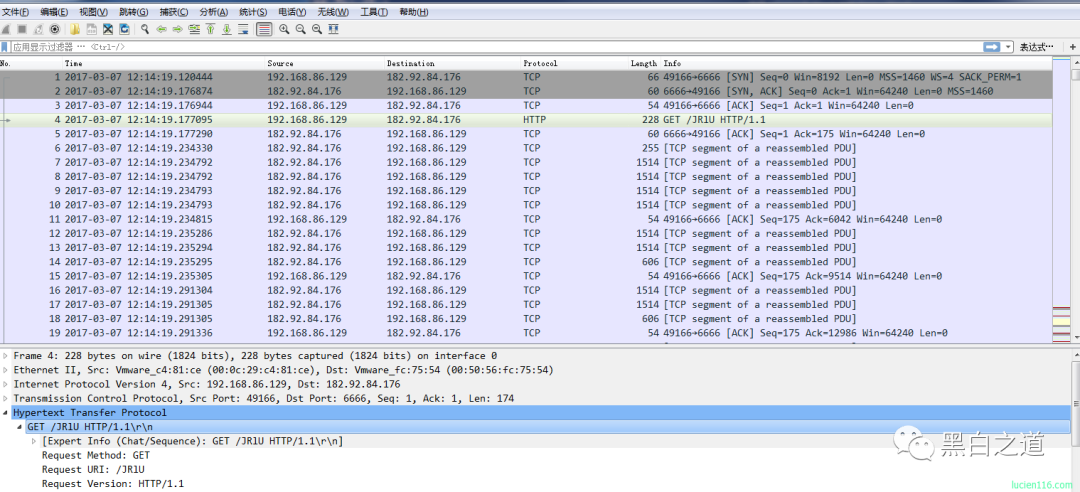Select packet 11 ACK Ack=6042 row

(526, 219)
